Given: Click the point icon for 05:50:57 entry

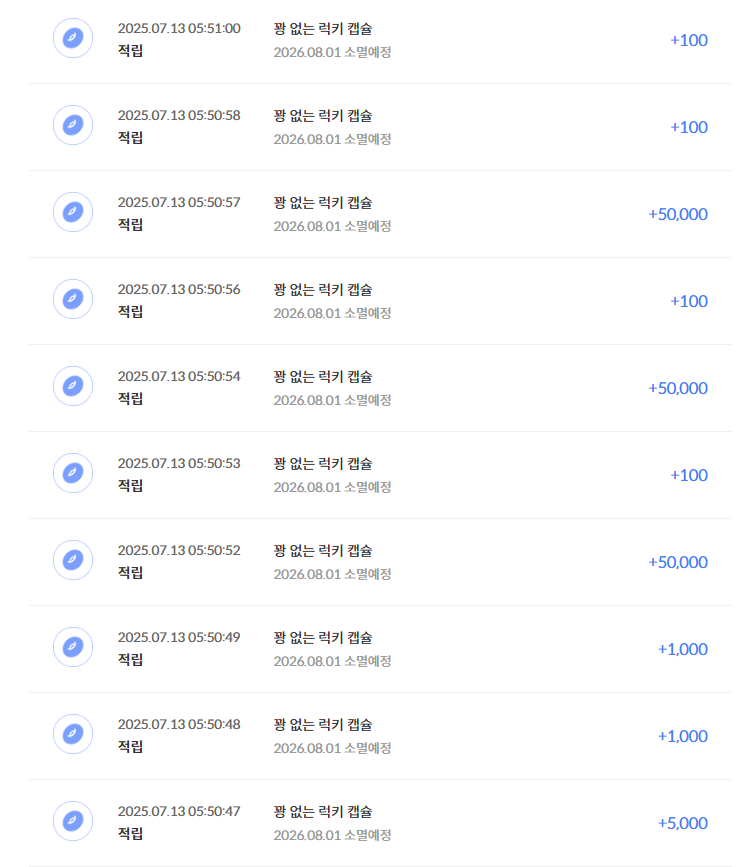Looking at the screenshot, I should (x=72, y=212).
